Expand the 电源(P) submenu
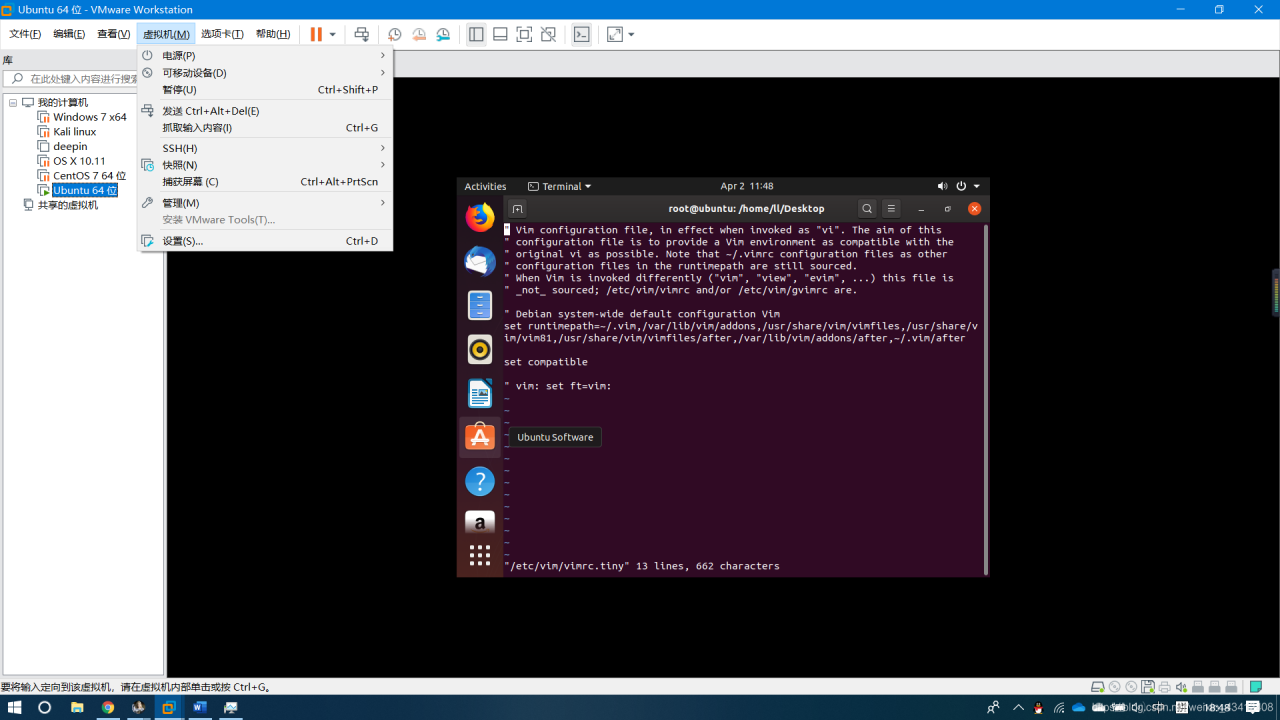 pos(265,56)
